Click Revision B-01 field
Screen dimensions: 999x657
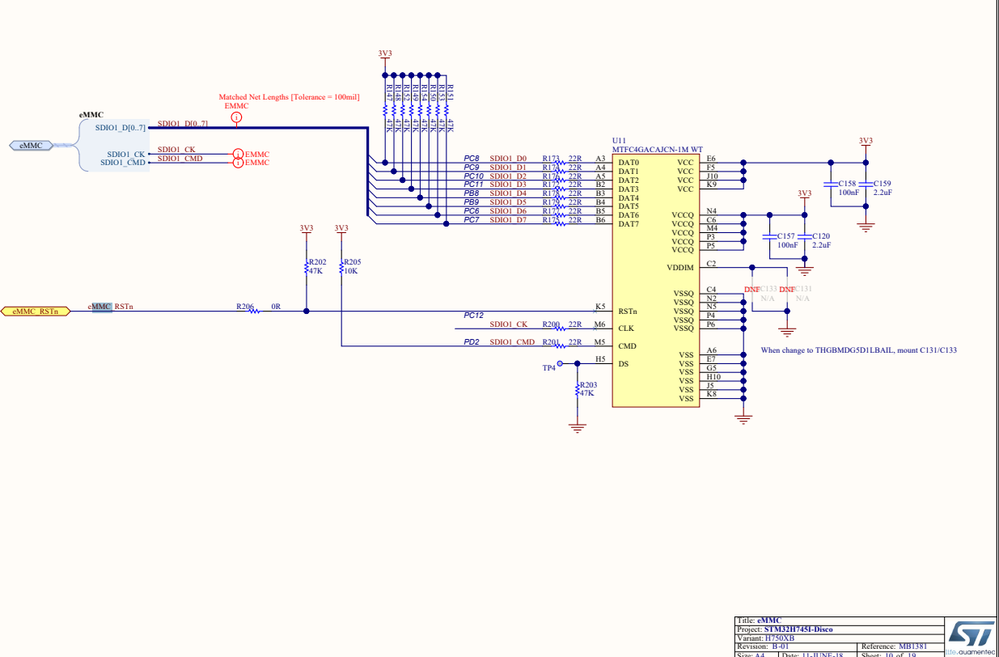coord(762,646)
